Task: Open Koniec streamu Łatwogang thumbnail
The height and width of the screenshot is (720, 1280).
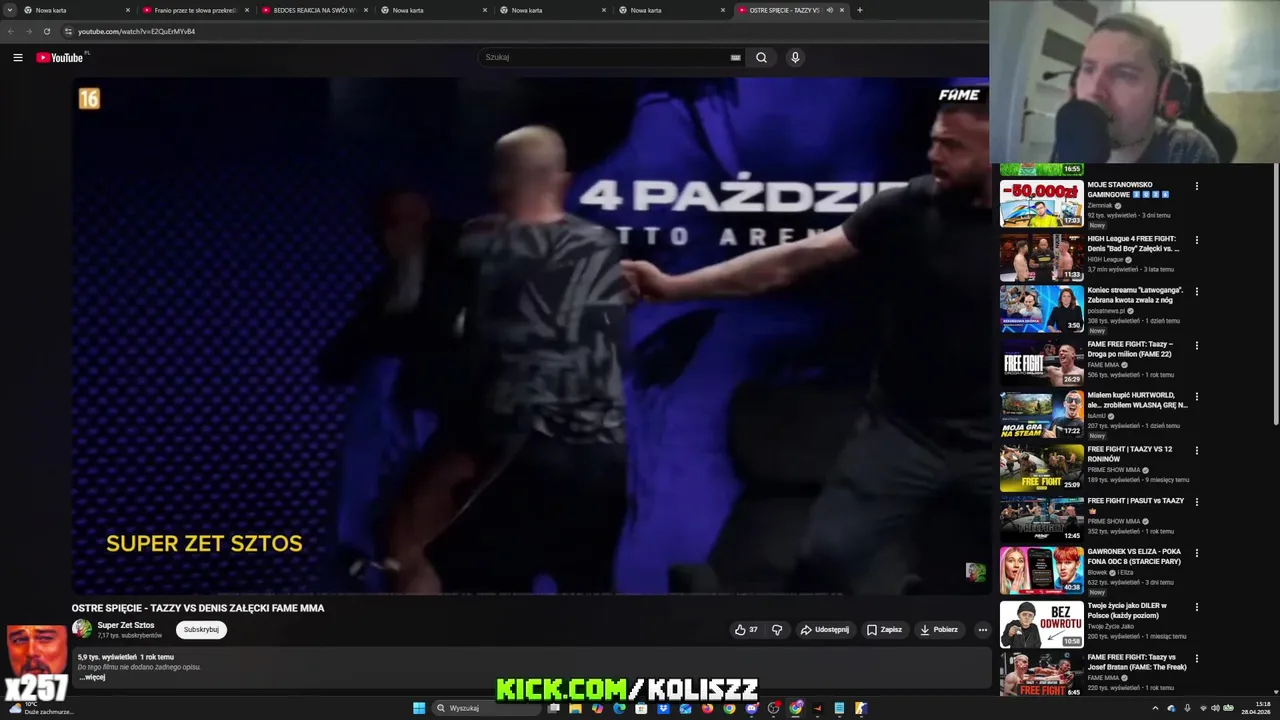Action: [1041, 309]
